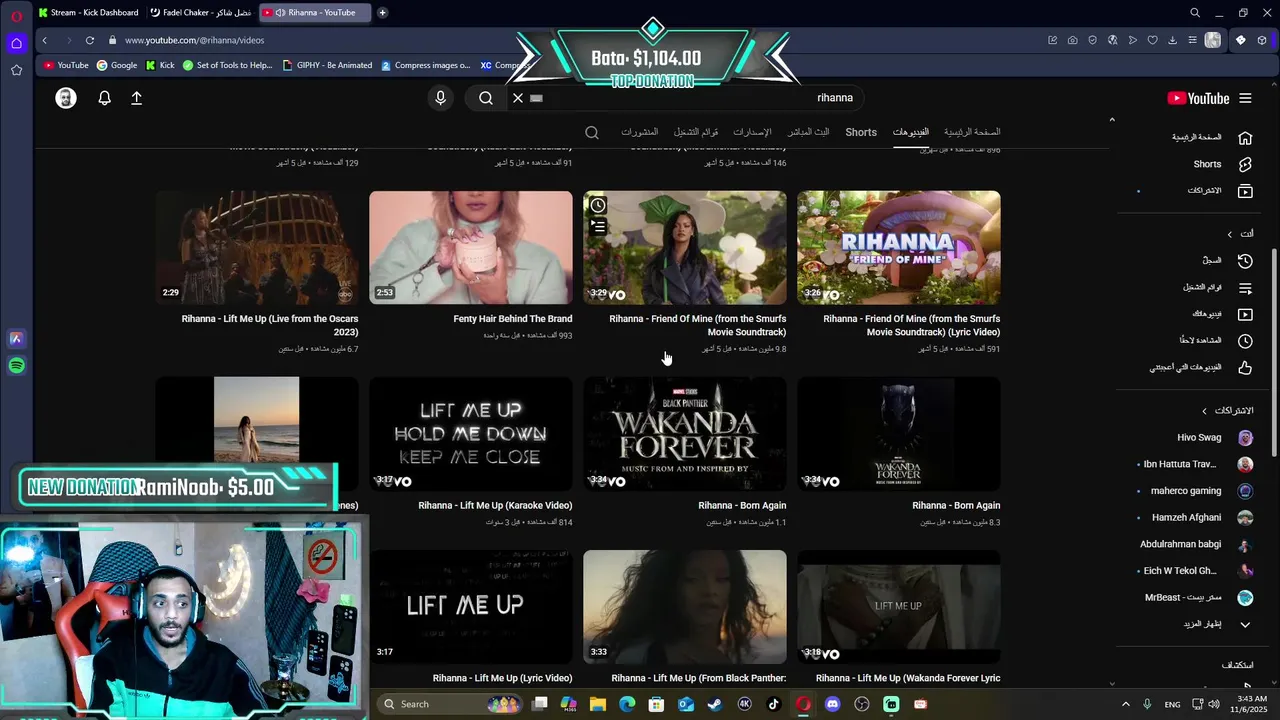The image size is (1280, 720).
Task: Play Fenty Hair Behind The Brand thumbnail
Action: click(x=471, y=247)
